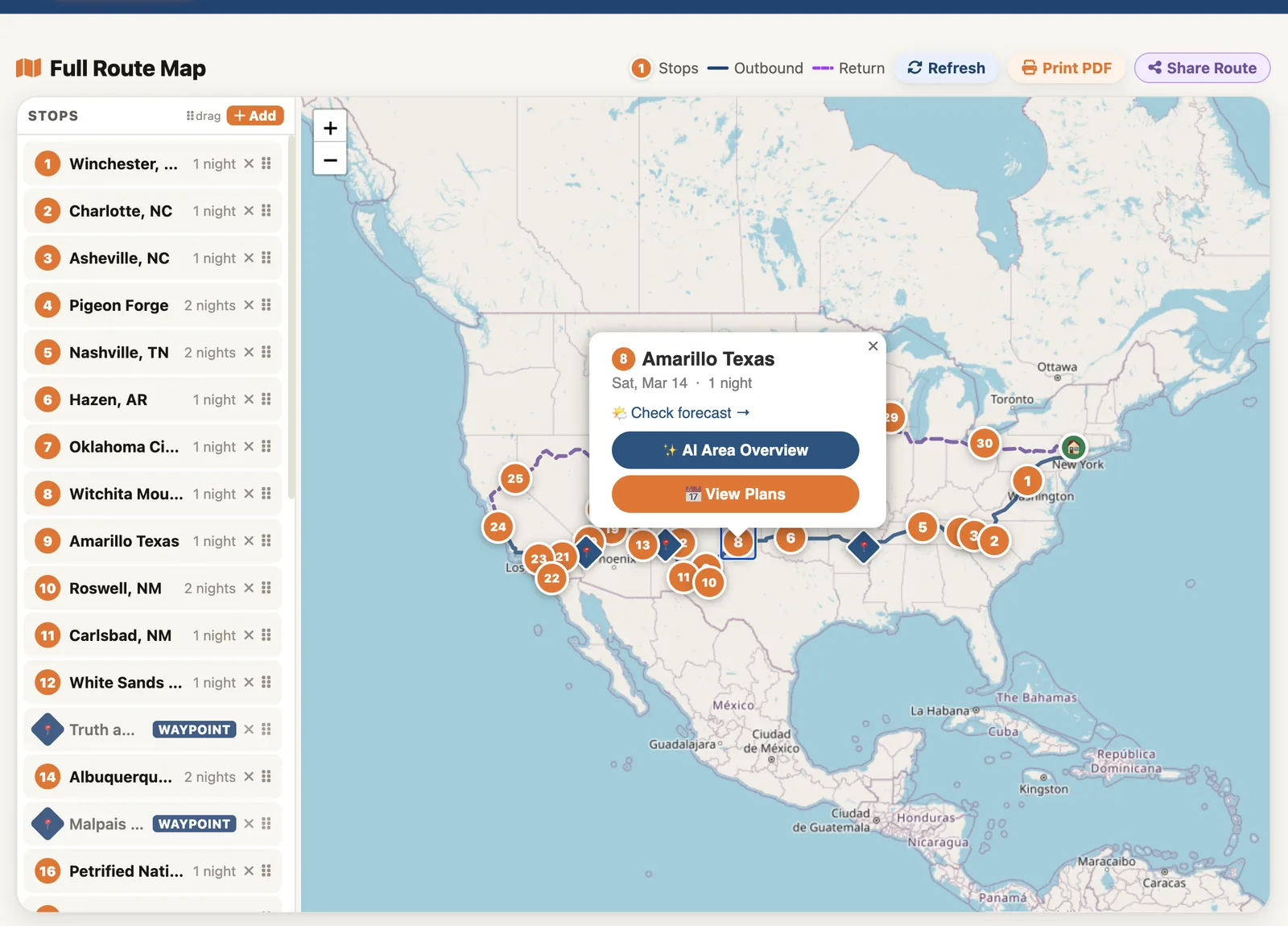
Task: Select the Carlsbad, NM stop
Action: [x=152, y=635]
